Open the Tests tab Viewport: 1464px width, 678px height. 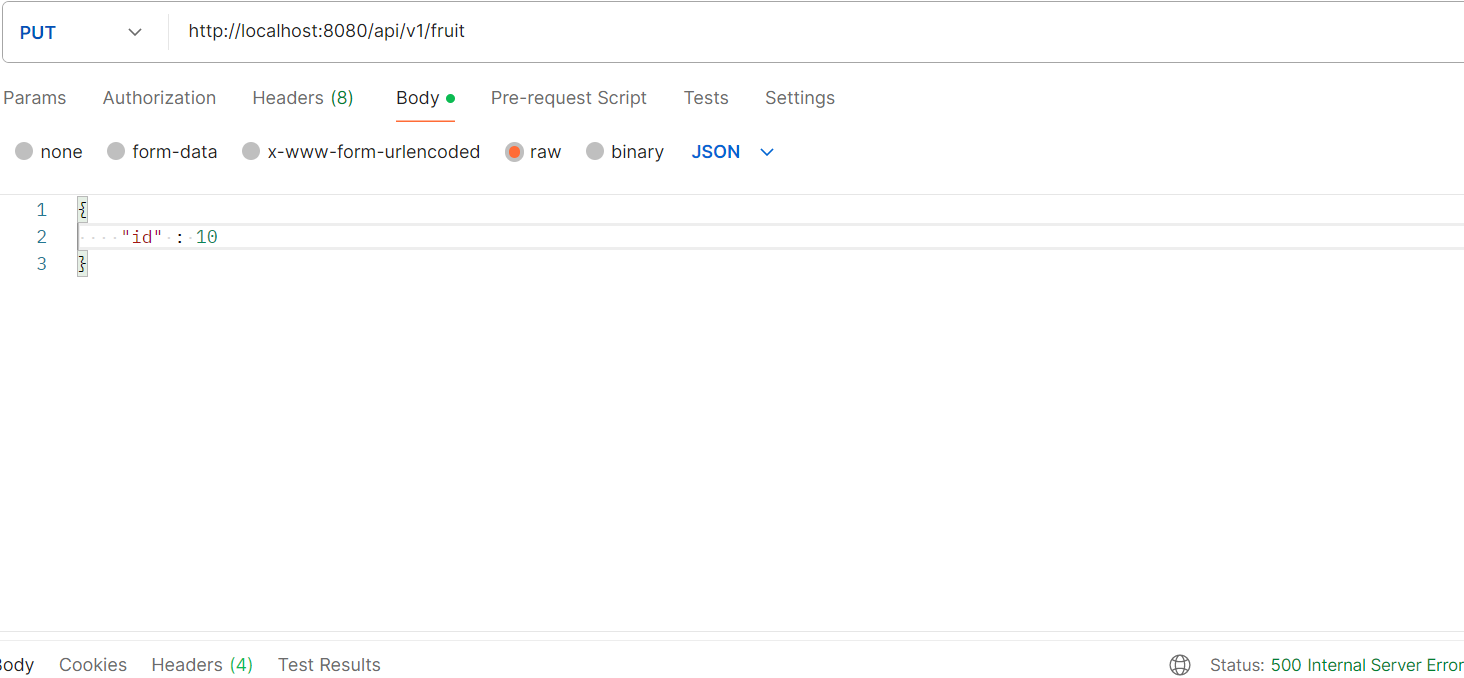click(706, 98)
